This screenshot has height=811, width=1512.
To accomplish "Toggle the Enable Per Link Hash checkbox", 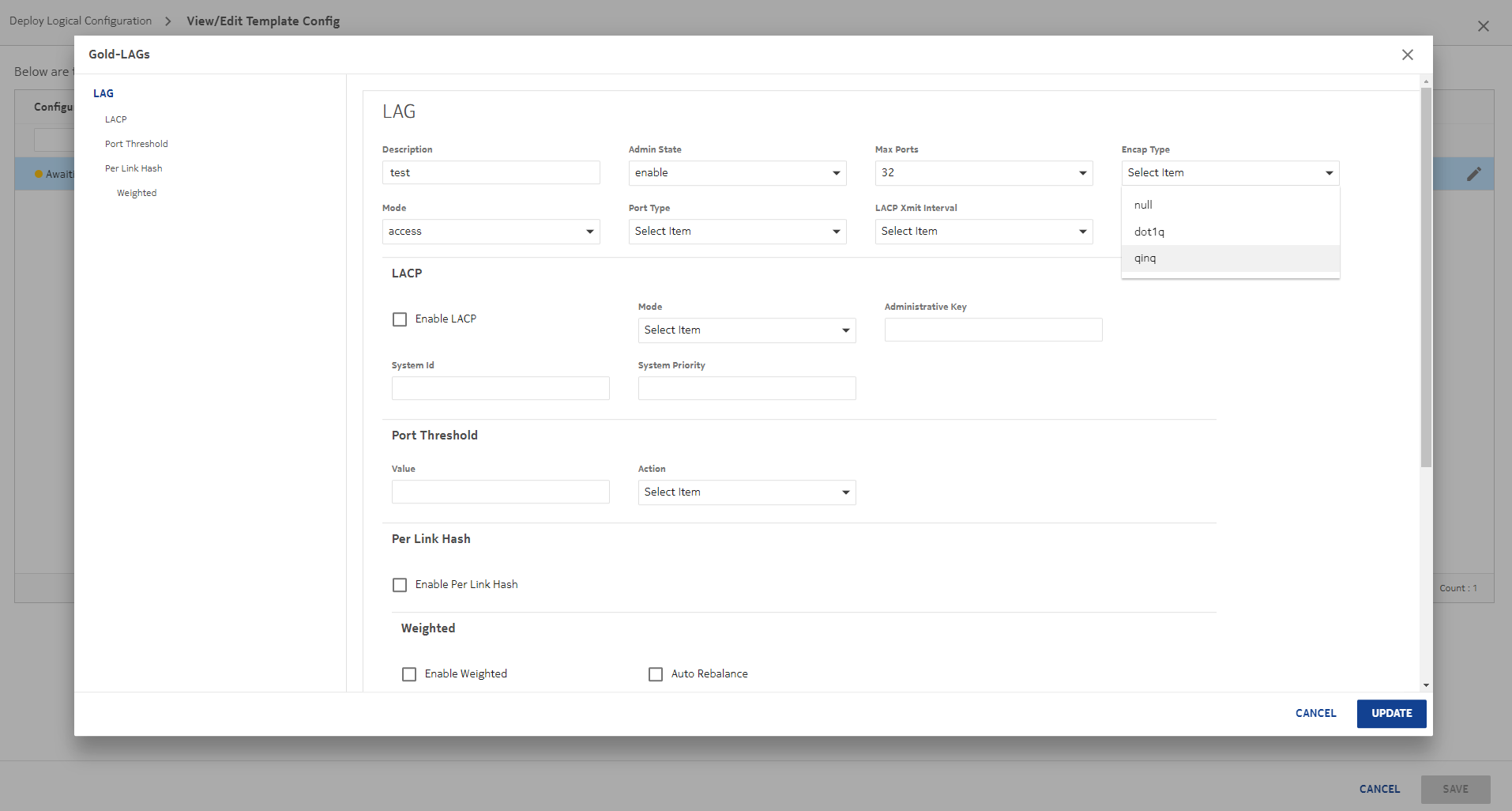I will coord(400,585).
